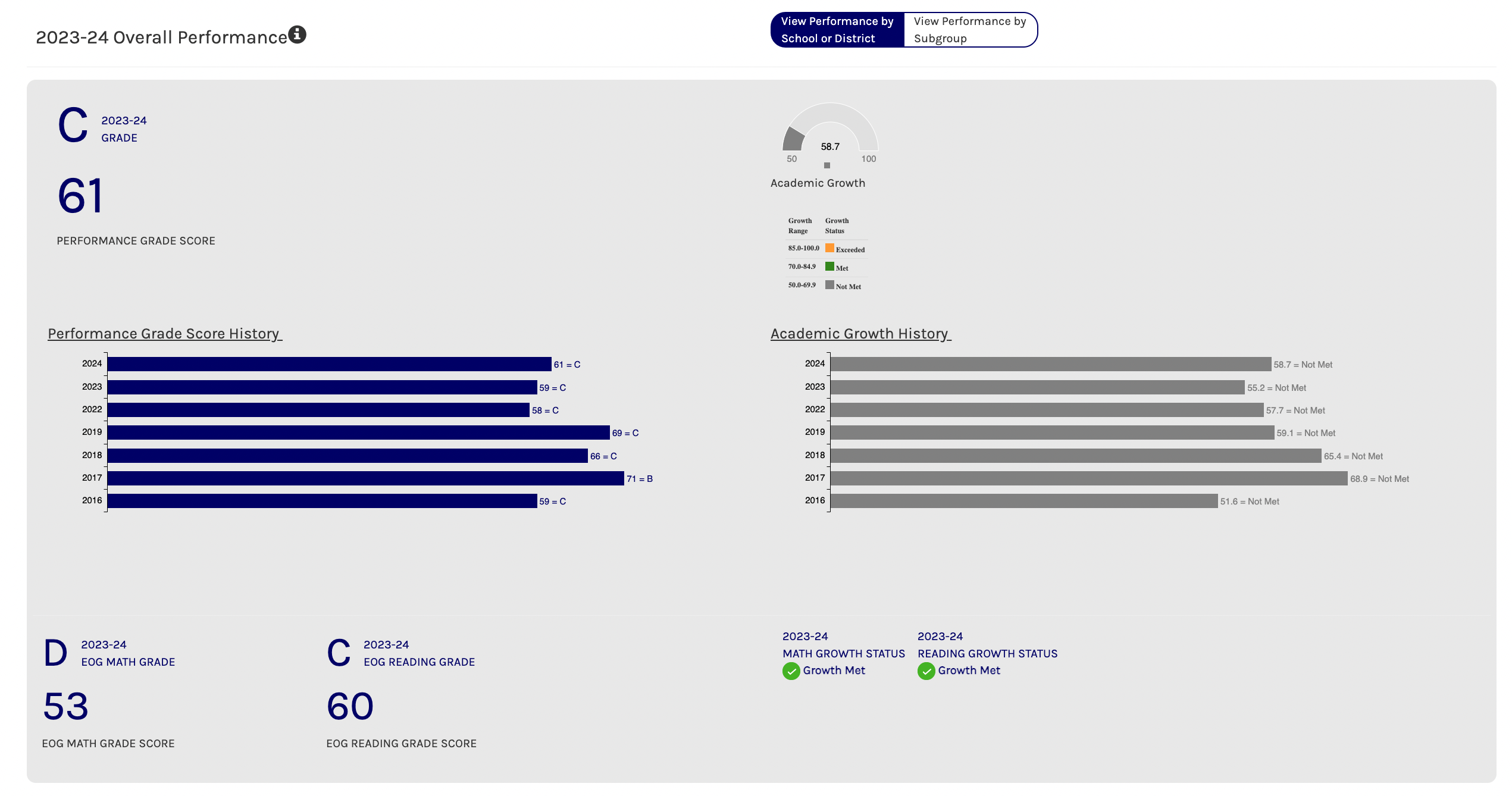The image size is (1512, 796).
Task: Click the small gray gauge legend square
Action: 827,165
